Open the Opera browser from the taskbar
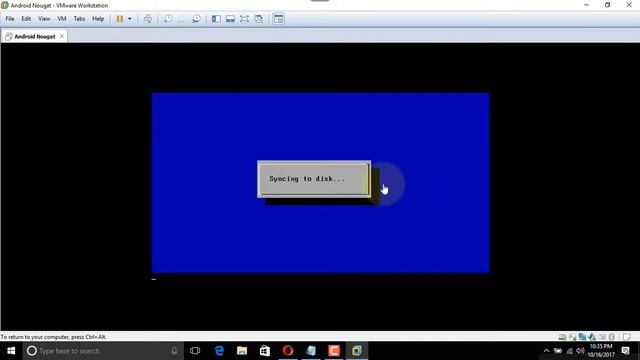The image size is (640, 360). (x=288, y=351)
